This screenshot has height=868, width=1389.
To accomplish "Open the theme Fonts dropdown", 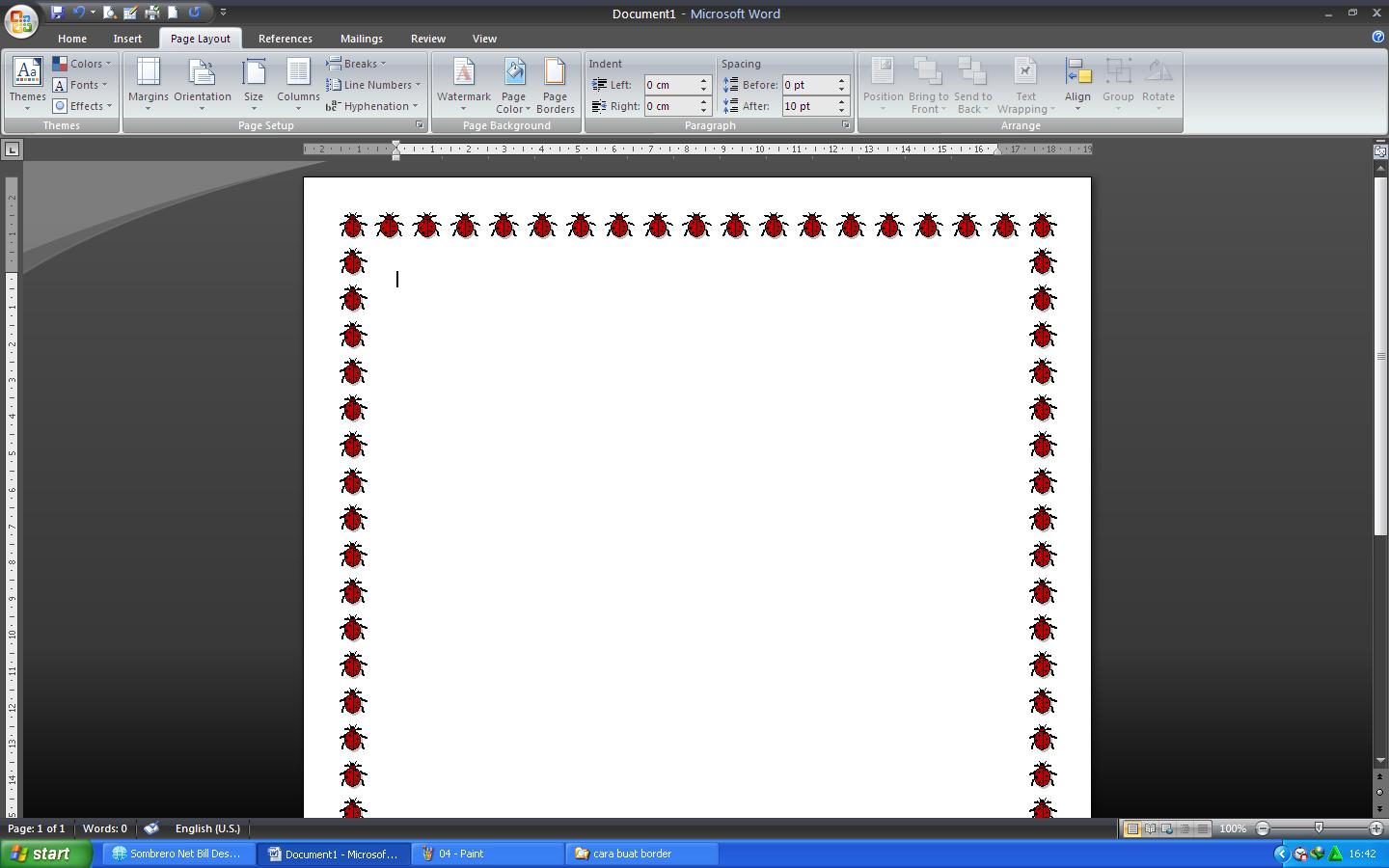I will tap(83, 84).
